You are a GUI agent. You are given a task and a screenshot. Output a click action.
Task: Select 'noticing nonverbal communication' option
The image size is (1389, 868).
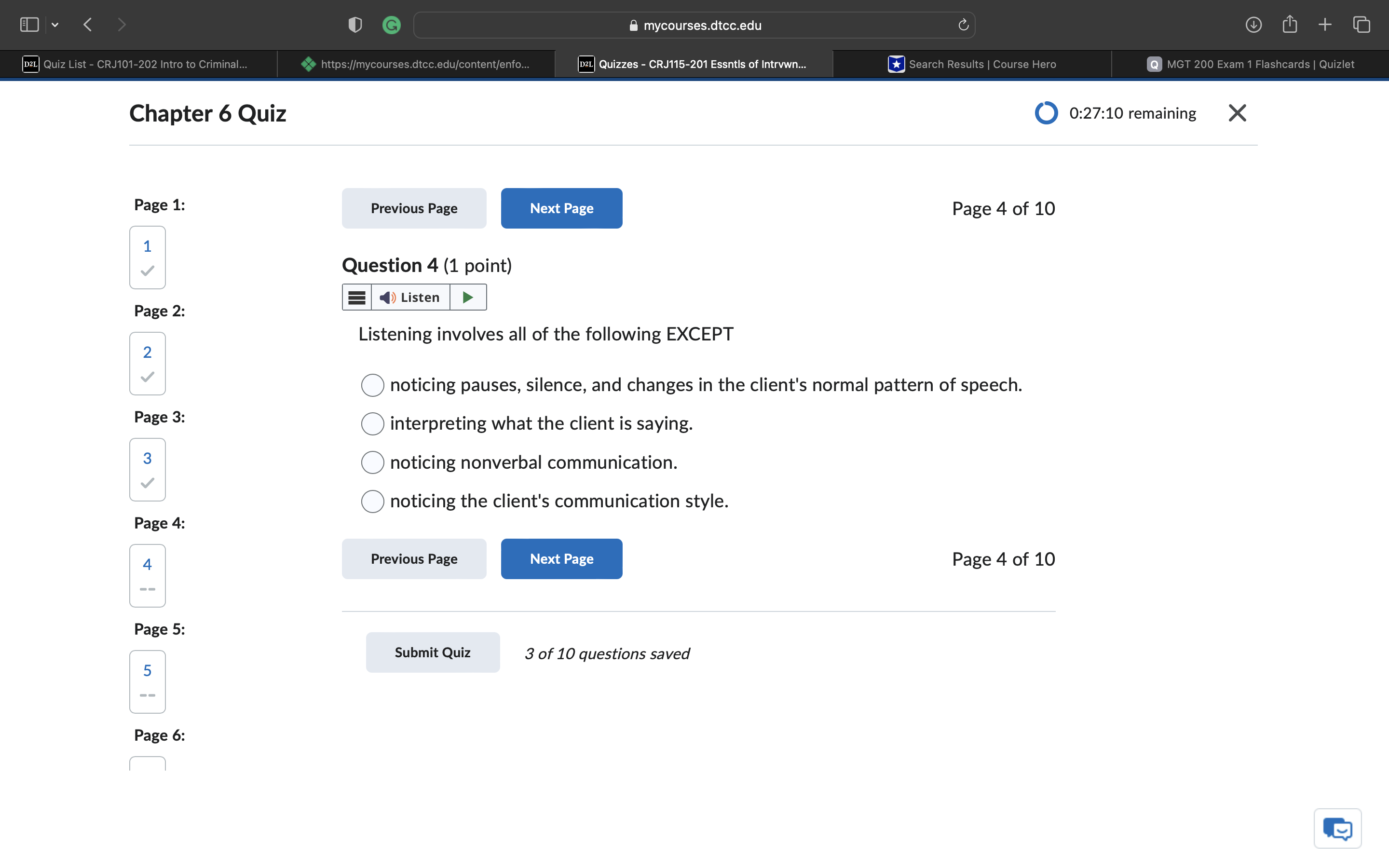click(x=372, y=463)
